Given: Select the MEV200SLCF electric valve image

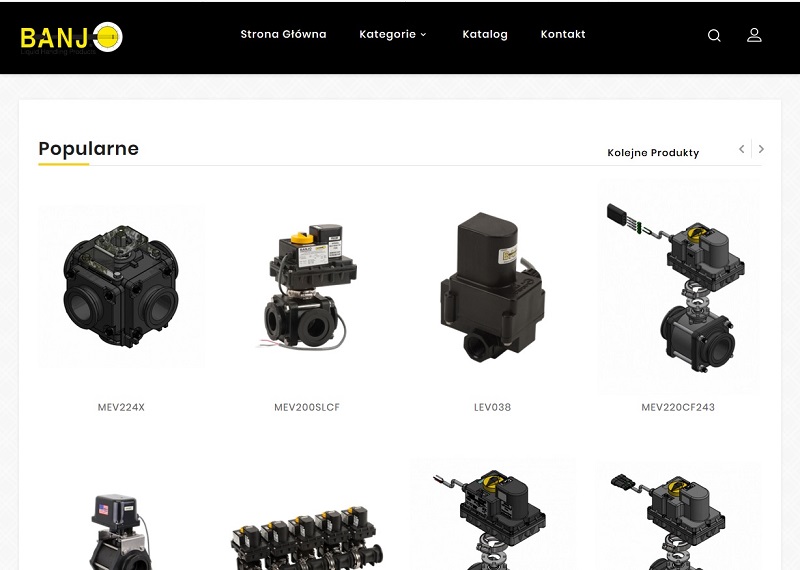Looking at the screenshot, I should tap(307, 287).
